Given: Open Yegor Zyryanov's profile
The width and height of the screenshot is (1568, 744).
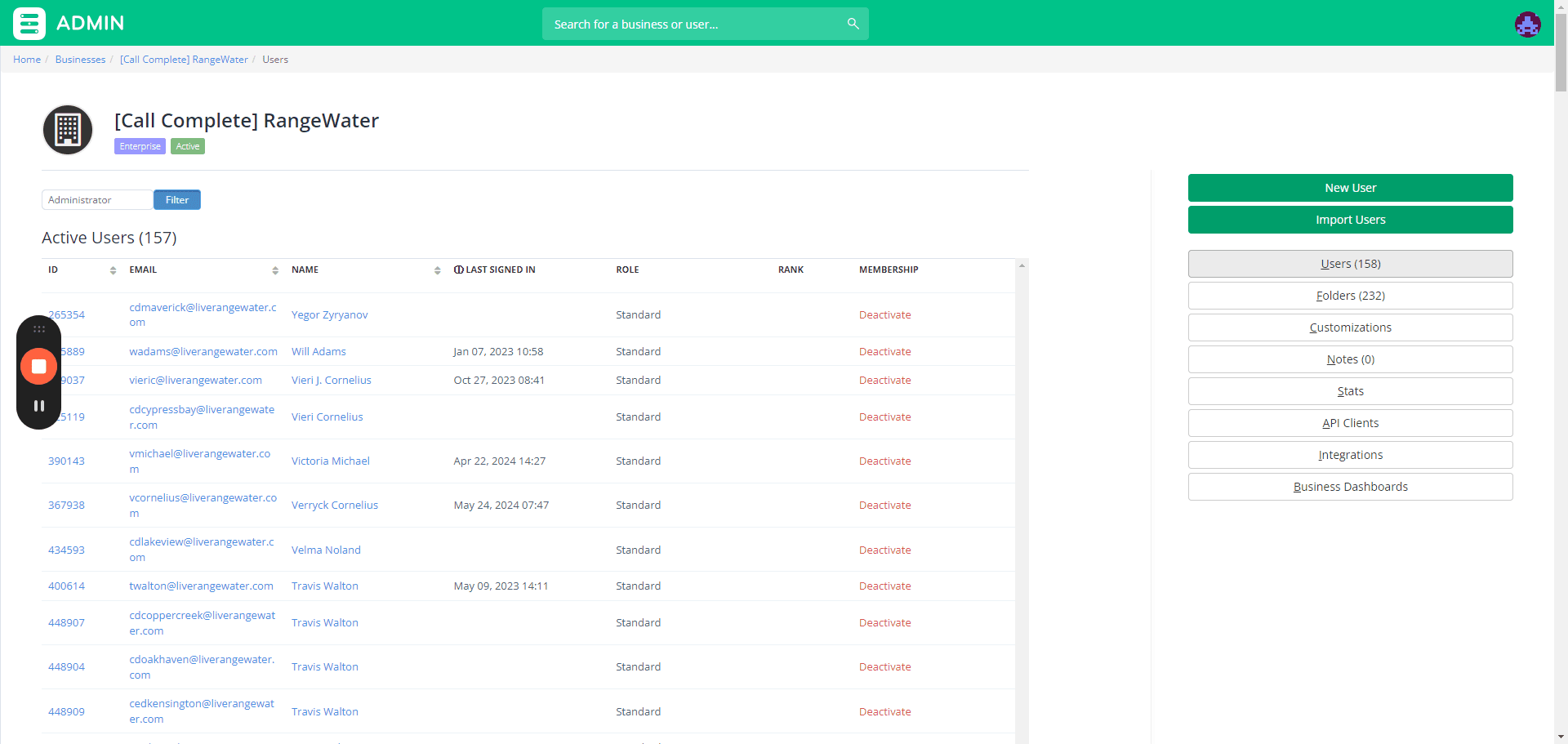Looking at the screenshot, I should coord(330,315).
